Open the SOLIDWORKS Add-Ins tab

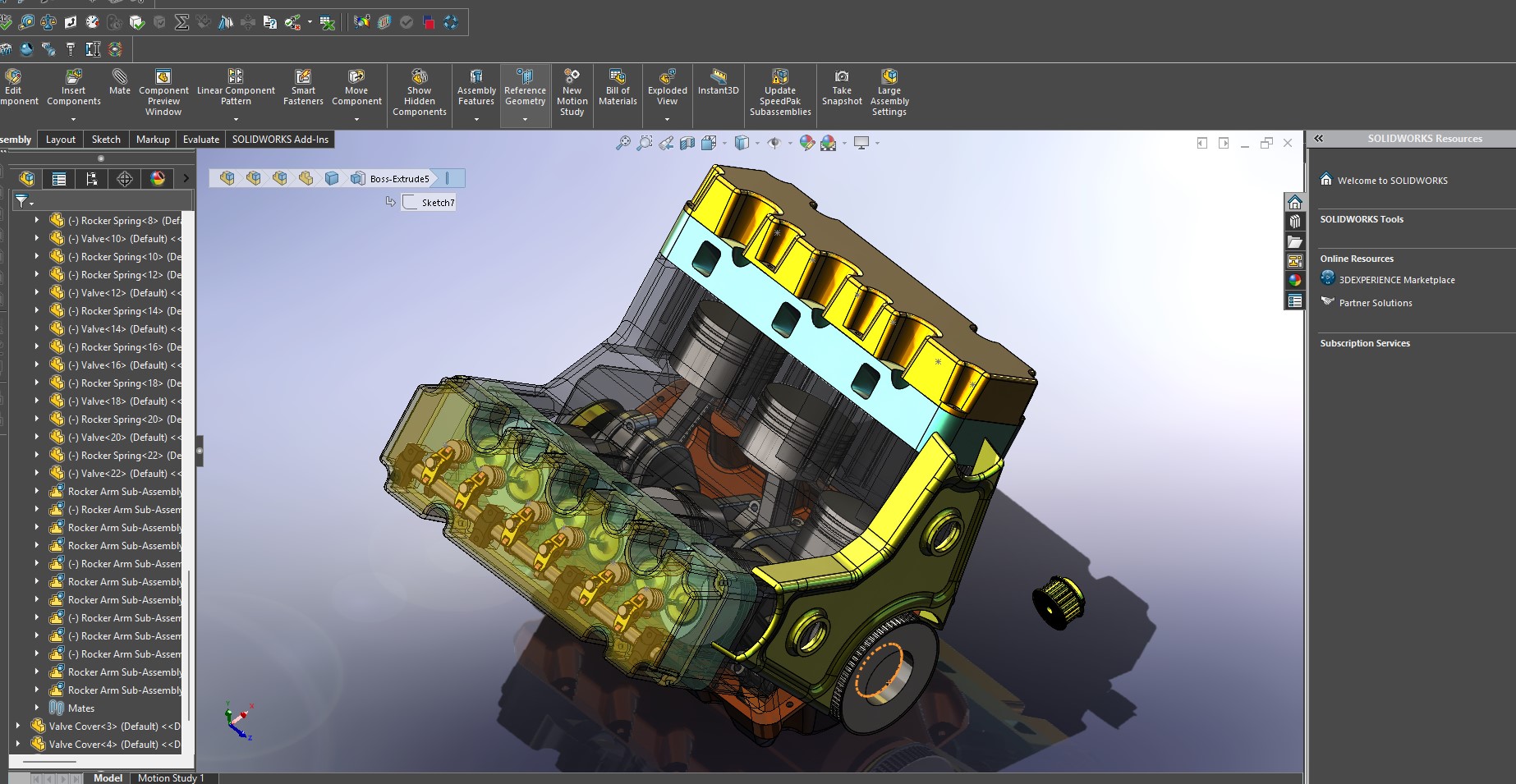click(x=280, y=139)
